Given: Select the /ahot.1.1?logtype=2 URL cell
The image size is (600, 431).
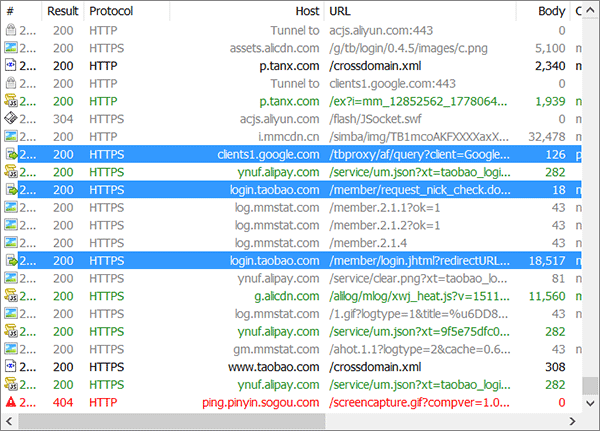Looking at the screenshot, I should coord(419,349).
